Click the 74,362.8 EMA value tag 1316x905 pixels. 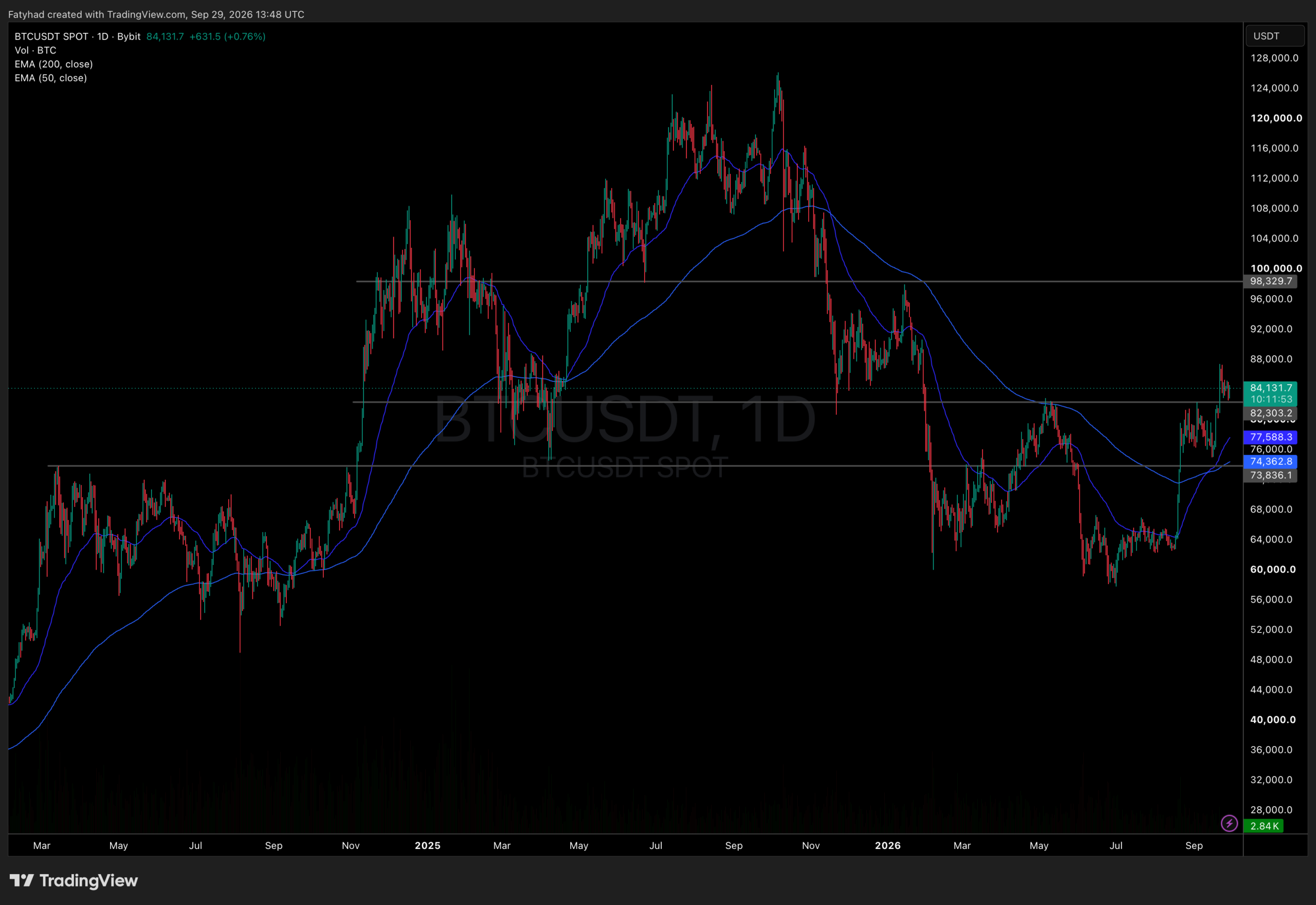[x=1270, y=462]
